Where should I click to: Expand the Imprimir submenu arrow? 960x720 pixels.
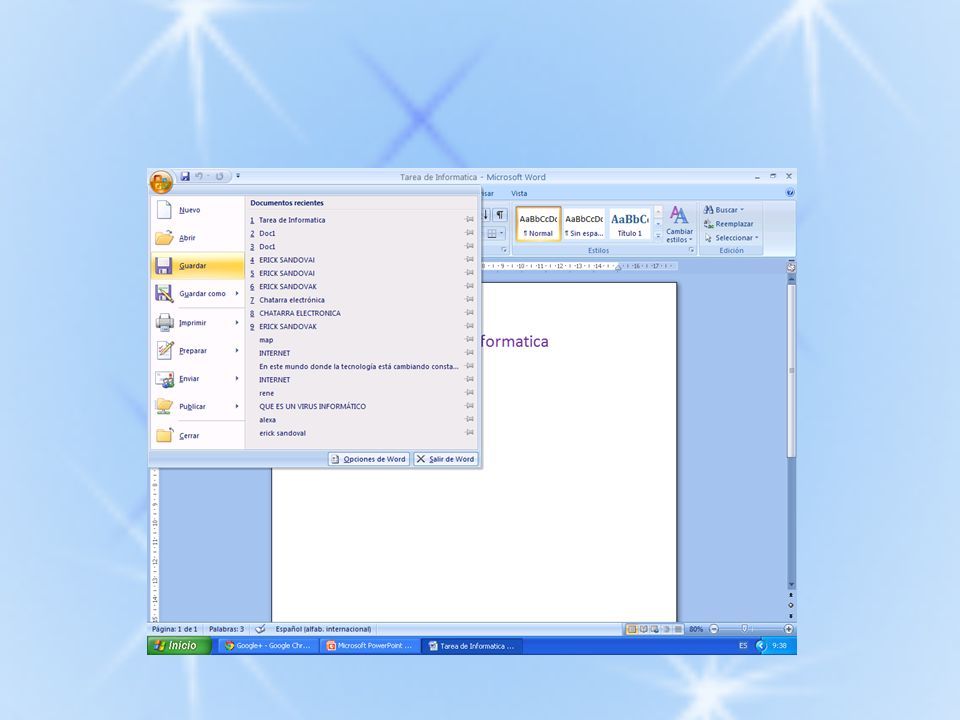click(237, 323)
